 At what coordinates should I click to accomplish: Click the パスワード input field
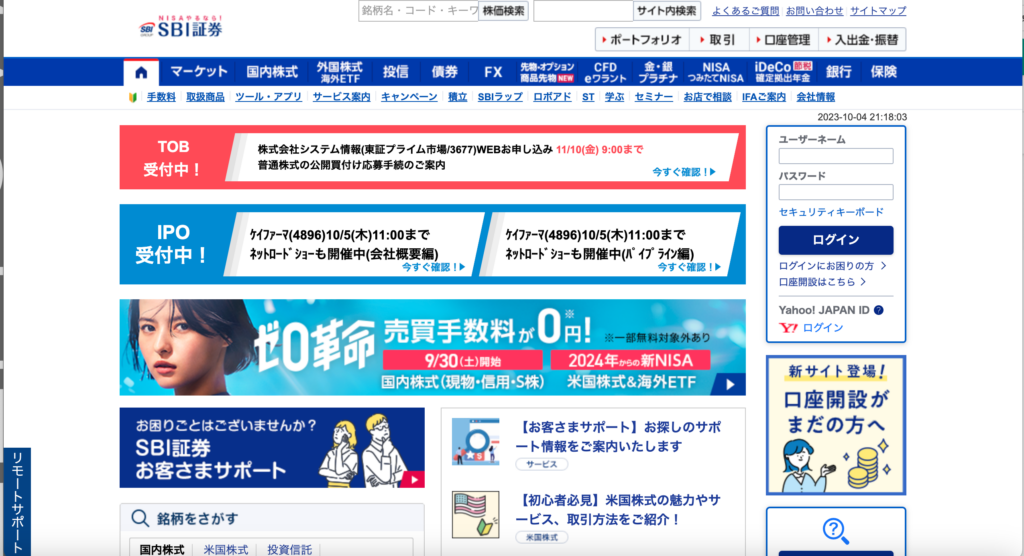click(836, 192)
